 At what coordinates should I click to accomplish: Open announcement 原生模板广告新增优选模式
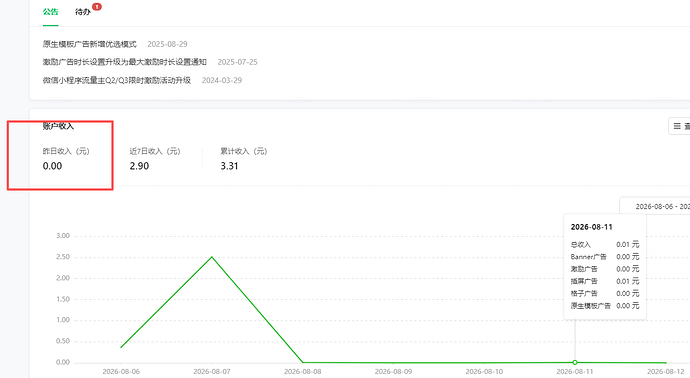pyautogui.click(x=90, y=44)
